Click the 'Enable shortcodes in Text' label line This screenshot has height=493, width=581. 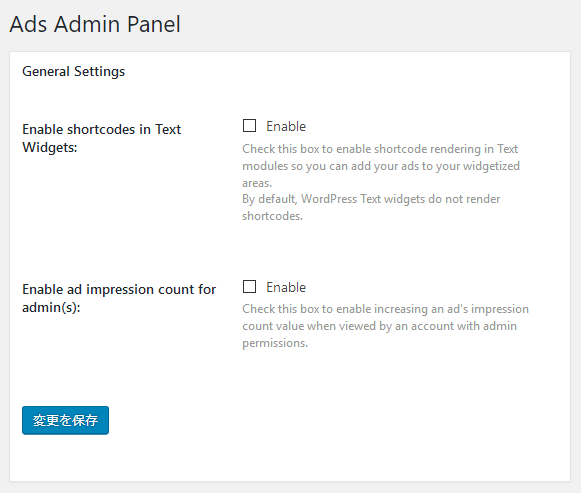point(102,129)
